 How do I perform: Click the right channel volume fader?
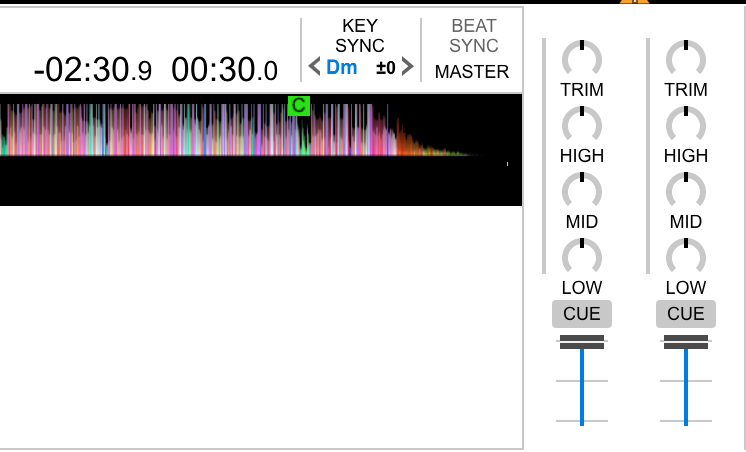click(x=686, y=343)
